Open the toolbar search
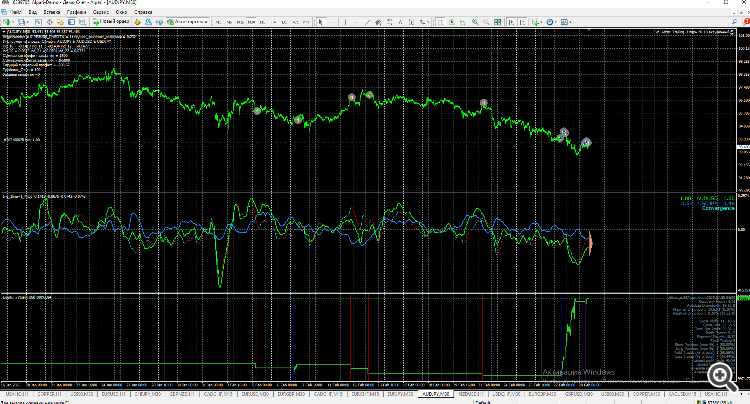The image size is (750, 404). click(734, 22)
